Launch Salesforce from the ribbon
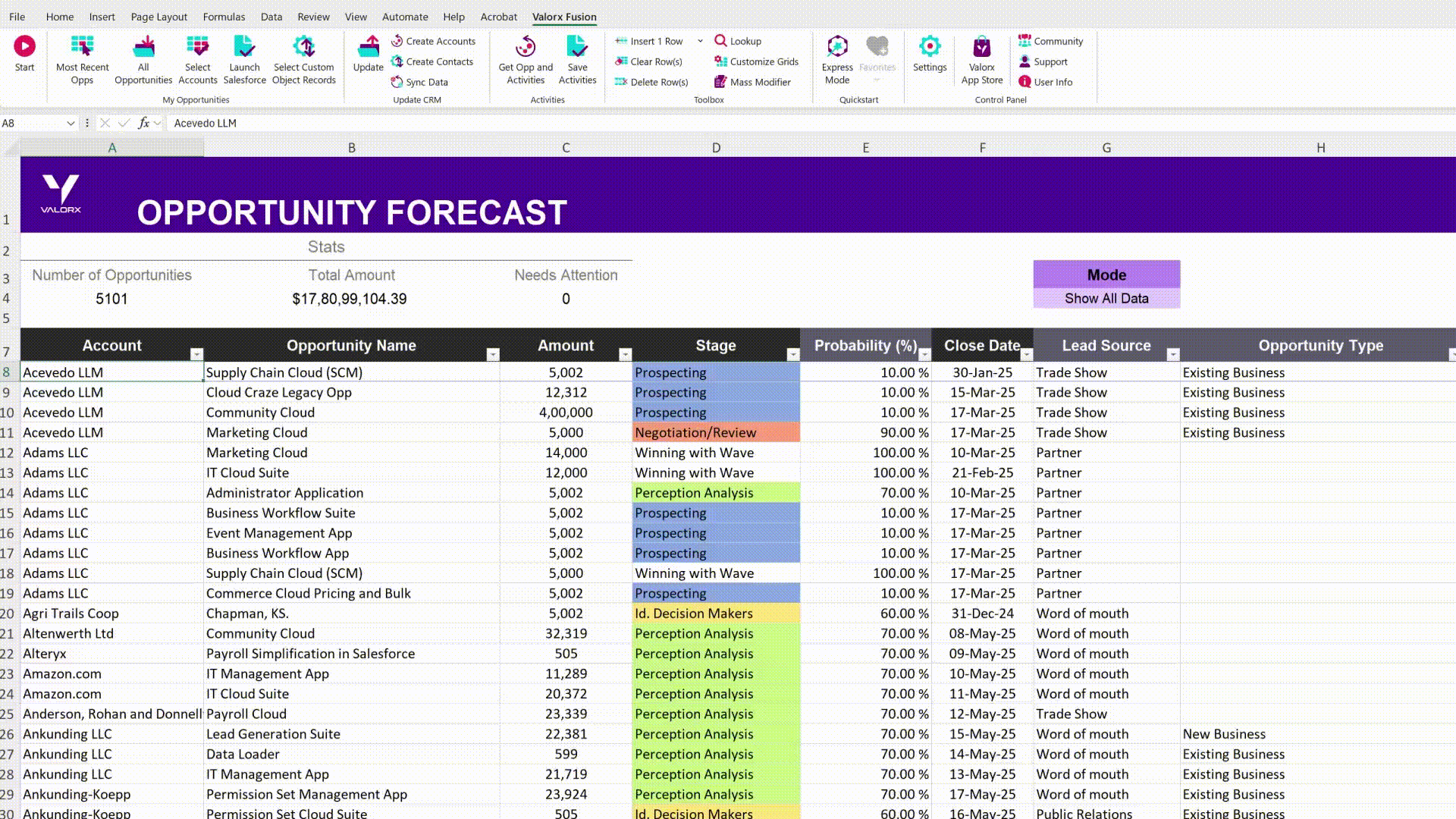 tap(244, 47)
